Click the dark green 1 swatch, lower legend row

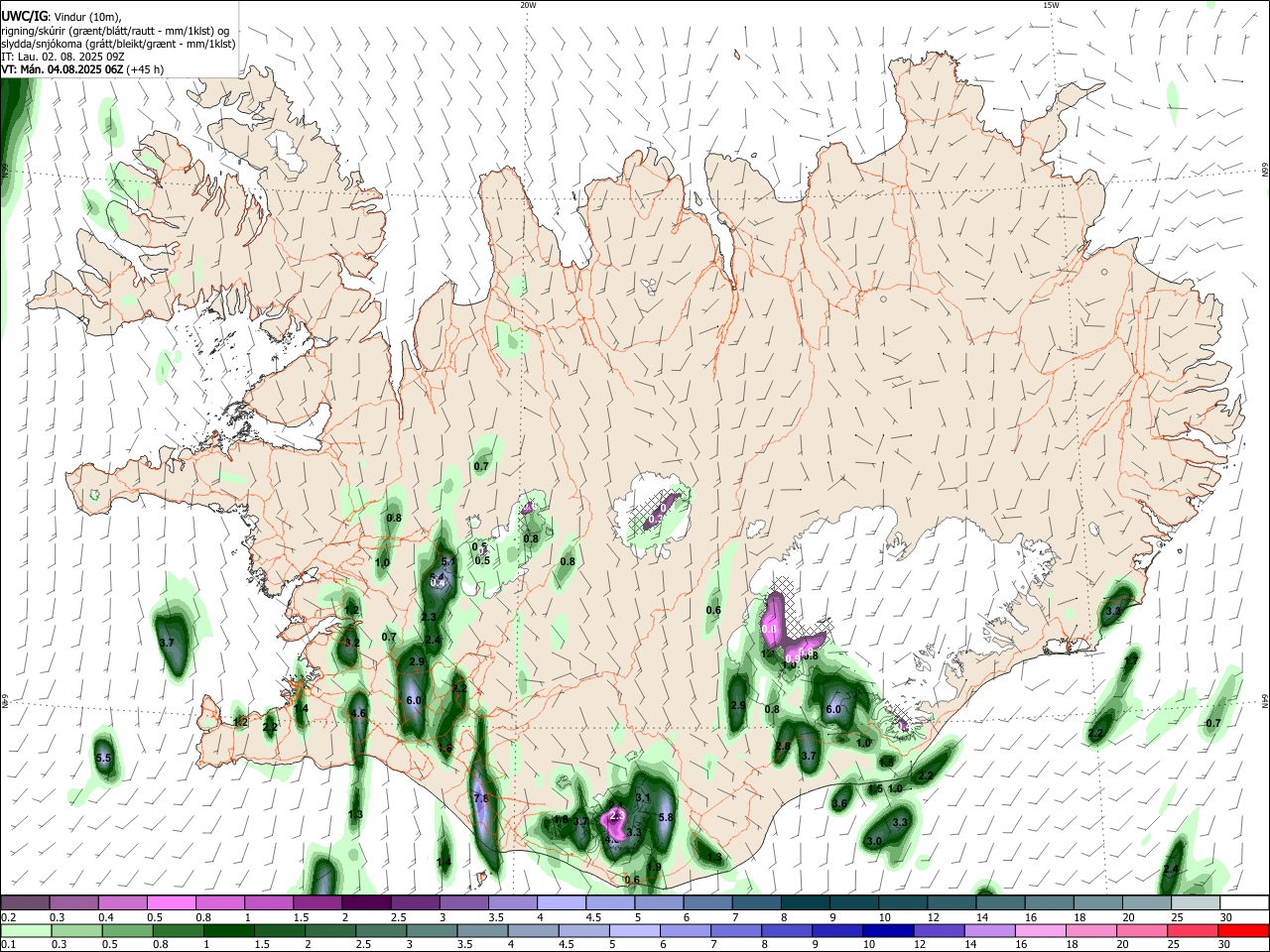(228, 930)
